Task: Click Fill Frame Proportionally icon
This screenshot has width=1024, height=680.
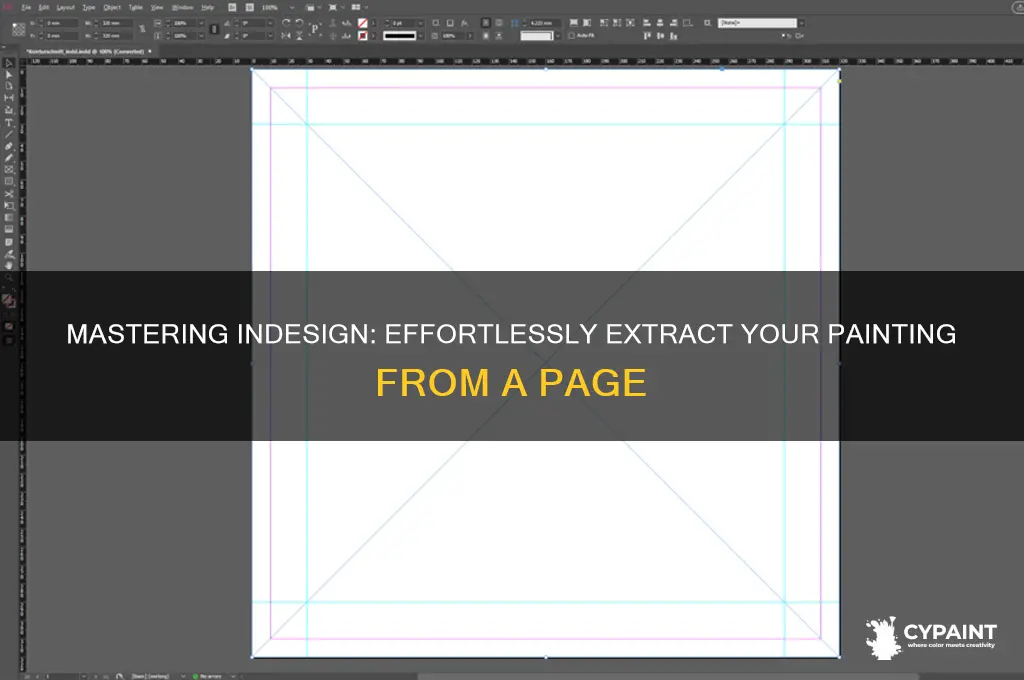Action: pos(573,23)
